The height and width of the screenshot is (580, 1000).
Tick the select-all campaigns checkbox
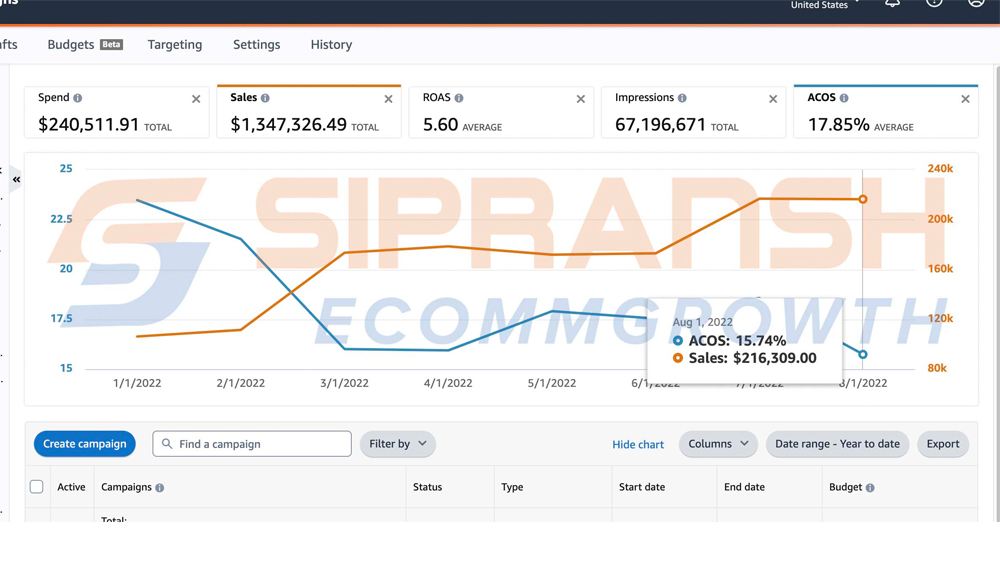[x=37, y=487]
